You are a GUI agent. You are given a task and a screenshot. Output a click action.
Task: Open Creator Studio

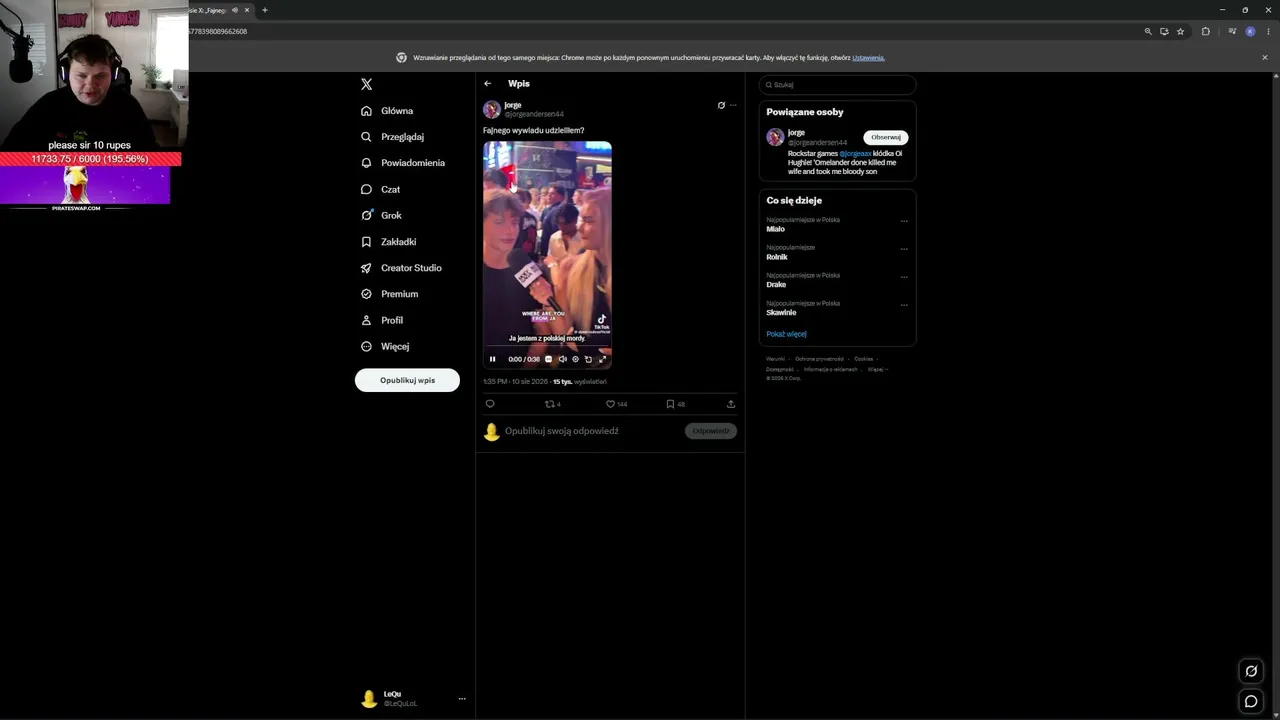[x=401, y=268]
